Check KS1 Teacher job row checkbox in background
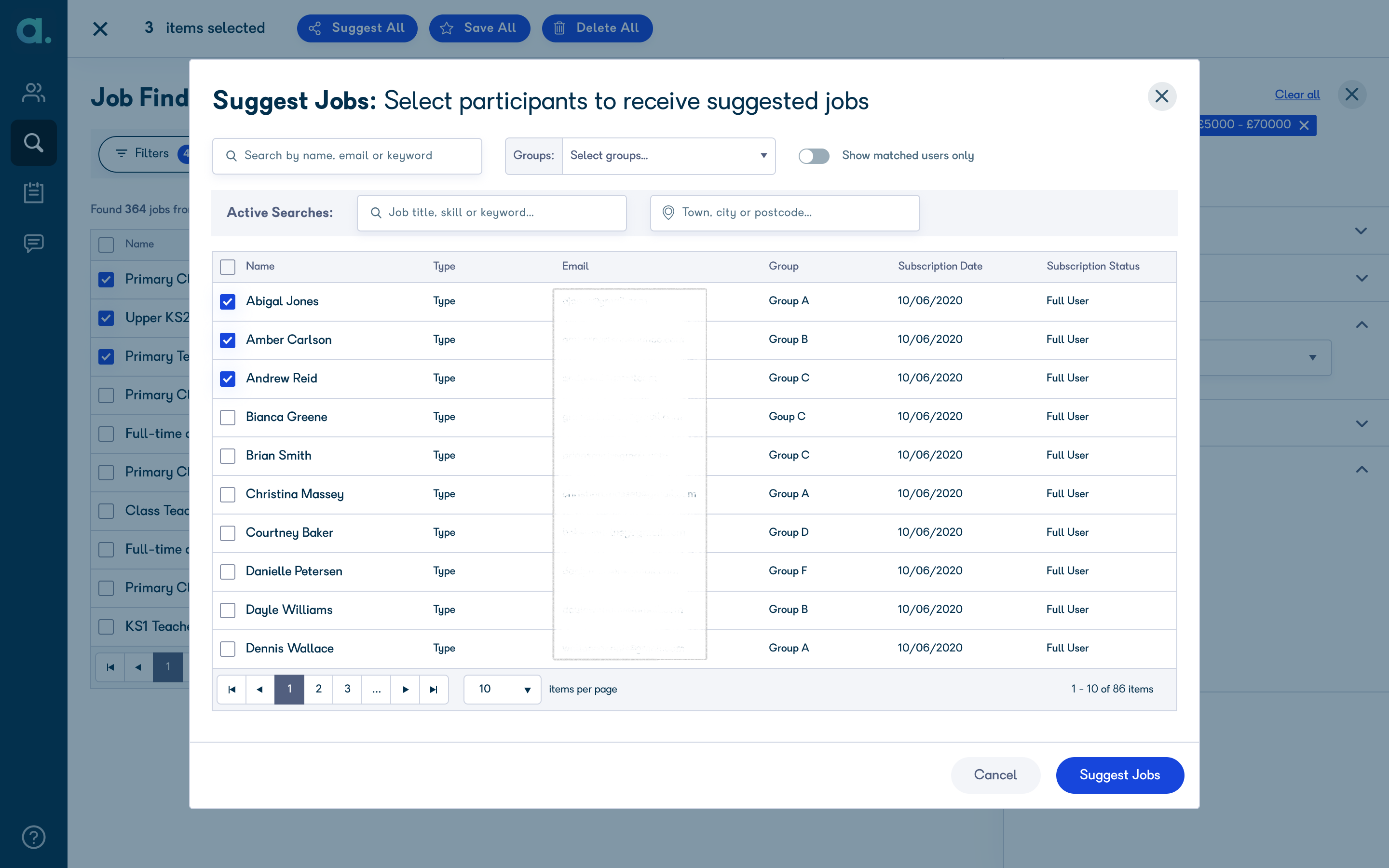Viewport: 1389px width, 868px height. (x=106, y=626)
